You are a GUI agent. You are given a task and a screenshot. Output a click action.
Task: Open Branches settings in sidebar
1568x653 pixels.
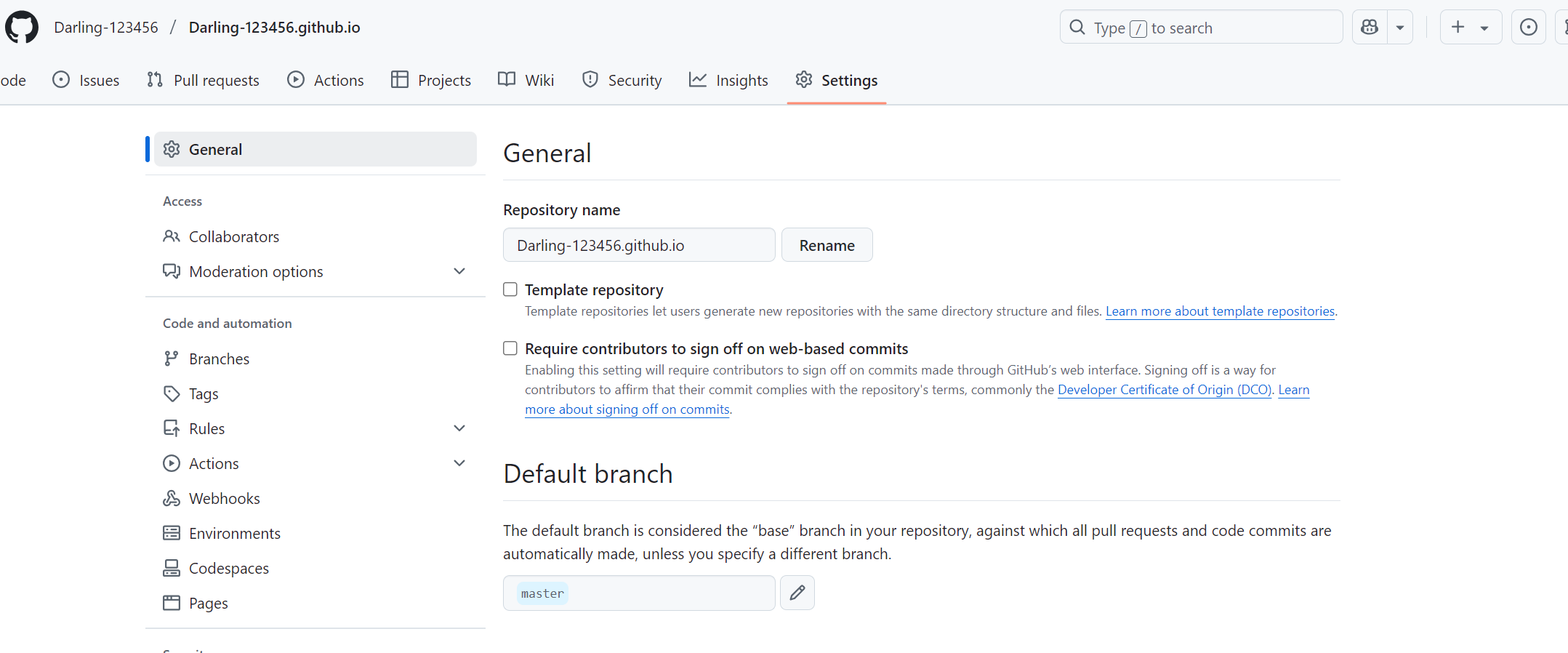(219, 358)
